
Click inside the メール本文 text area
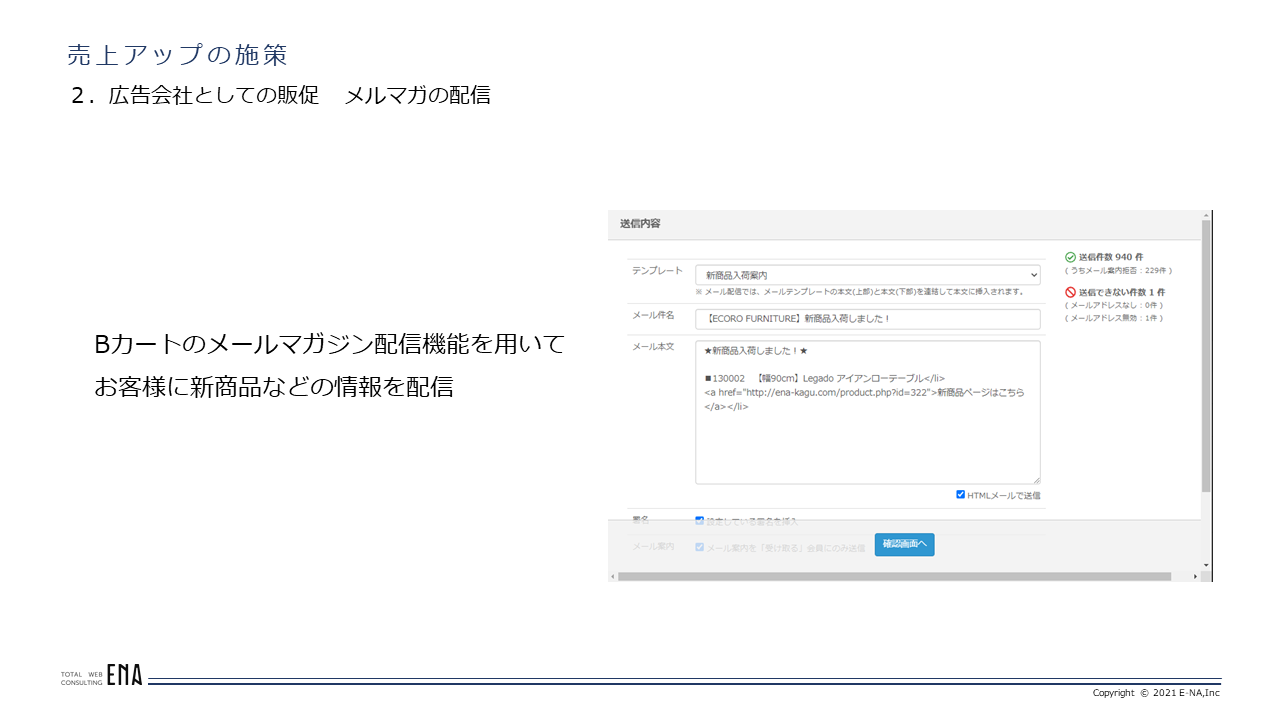click(867, 412)
